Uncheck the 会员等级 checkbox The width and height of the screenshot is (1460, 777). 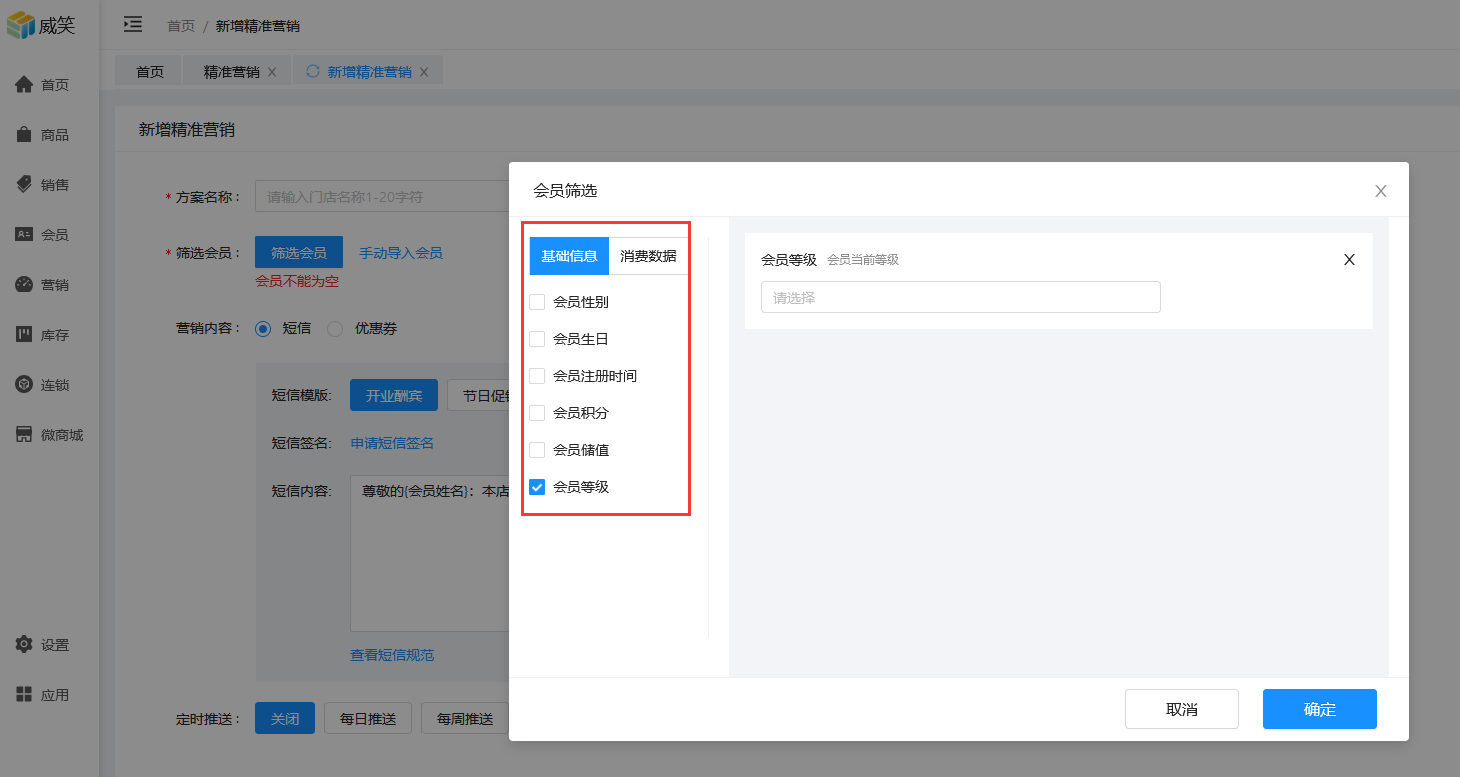(x=537, y=487)
